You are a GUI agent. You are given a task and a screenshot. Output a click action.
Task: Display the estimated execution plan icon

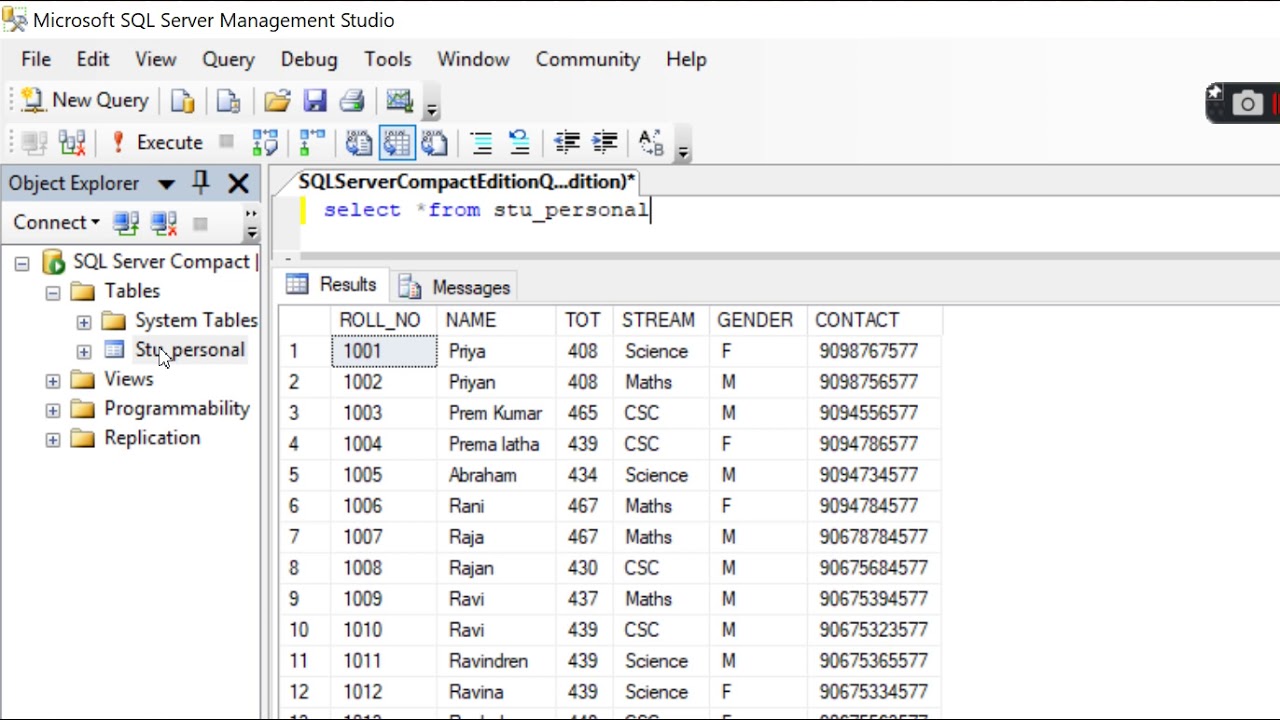click(x=265, y=143)
